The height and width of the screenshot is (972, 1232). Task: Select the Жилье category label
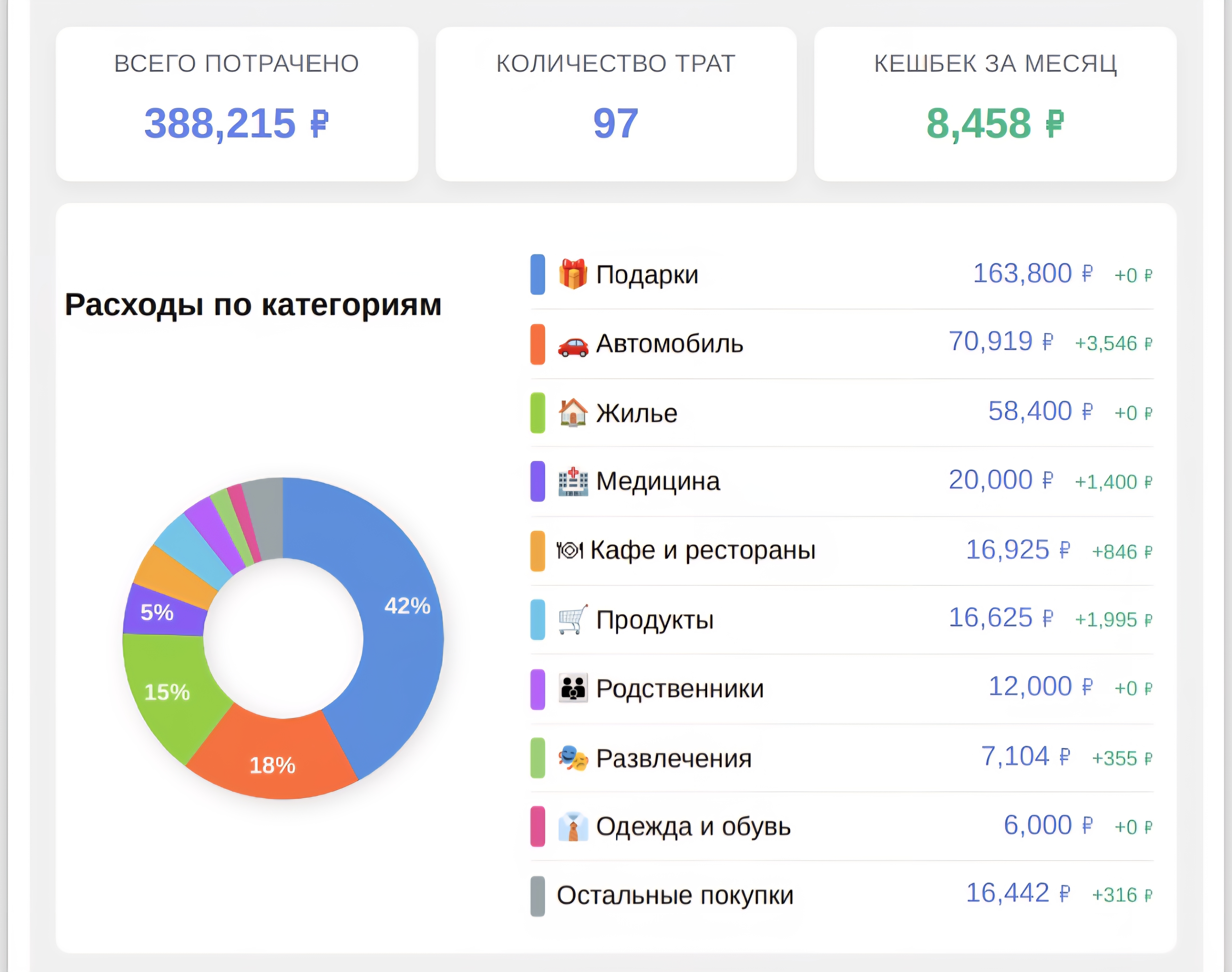tap(637, 413)
